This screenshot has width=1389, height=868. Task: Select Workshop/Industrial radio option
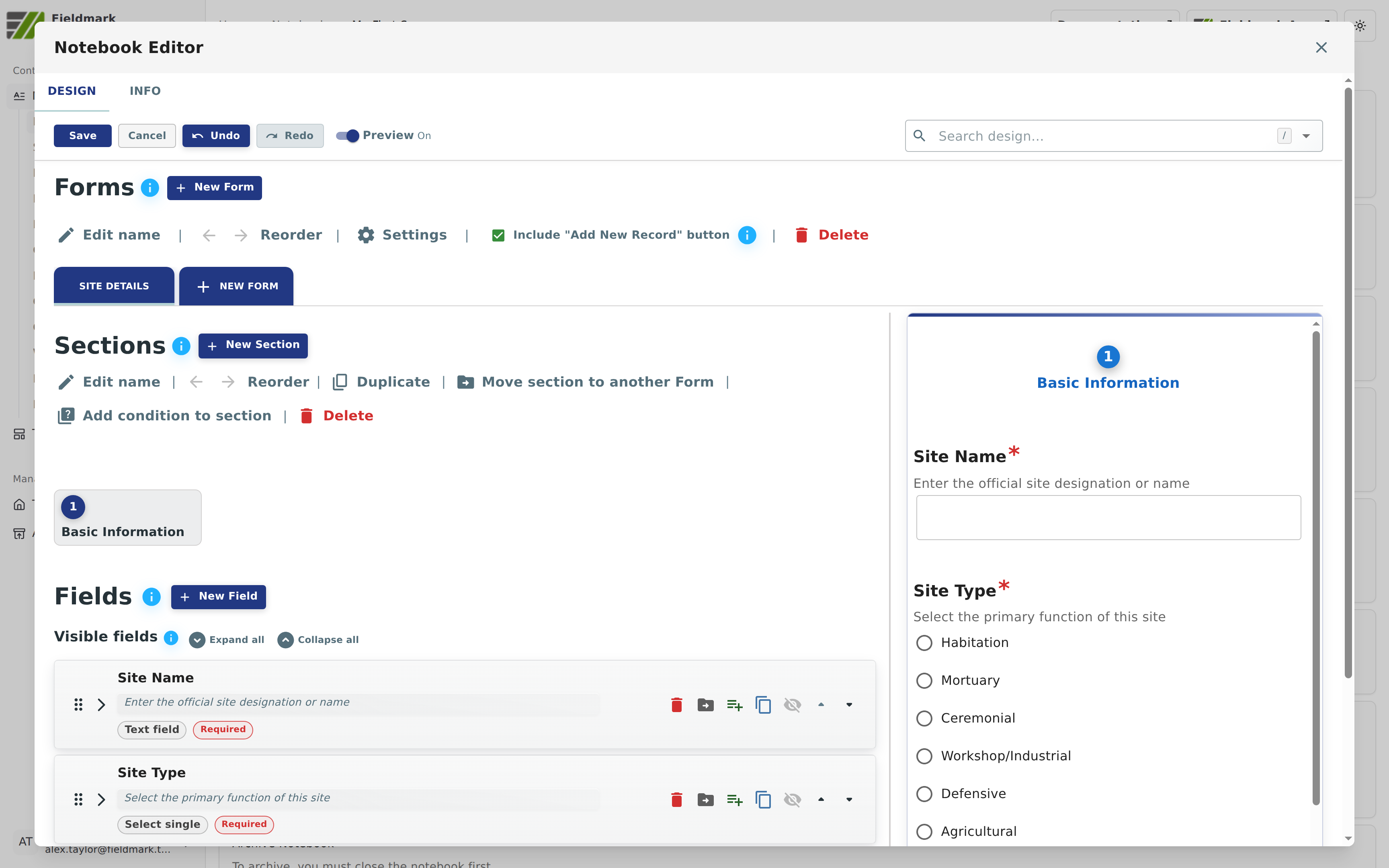click(924, 757)
